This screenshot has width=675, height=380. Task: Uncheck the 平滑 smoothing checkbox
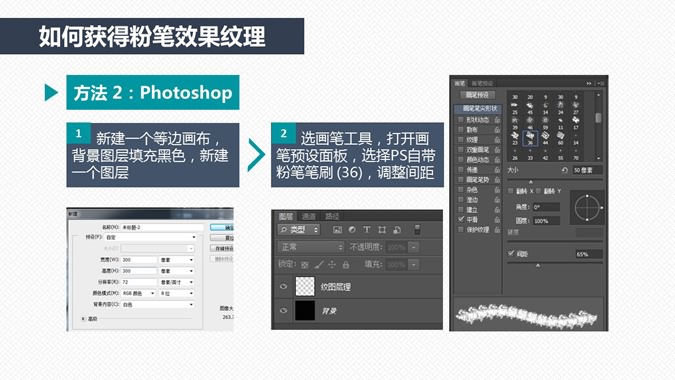click(461, 219)
